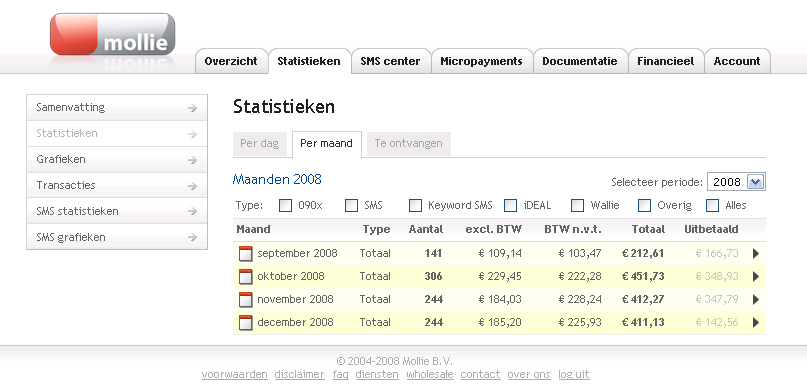The image size is (807, 392).
Task: Enable the Keyword SMS checkbox
Action: 415,206
